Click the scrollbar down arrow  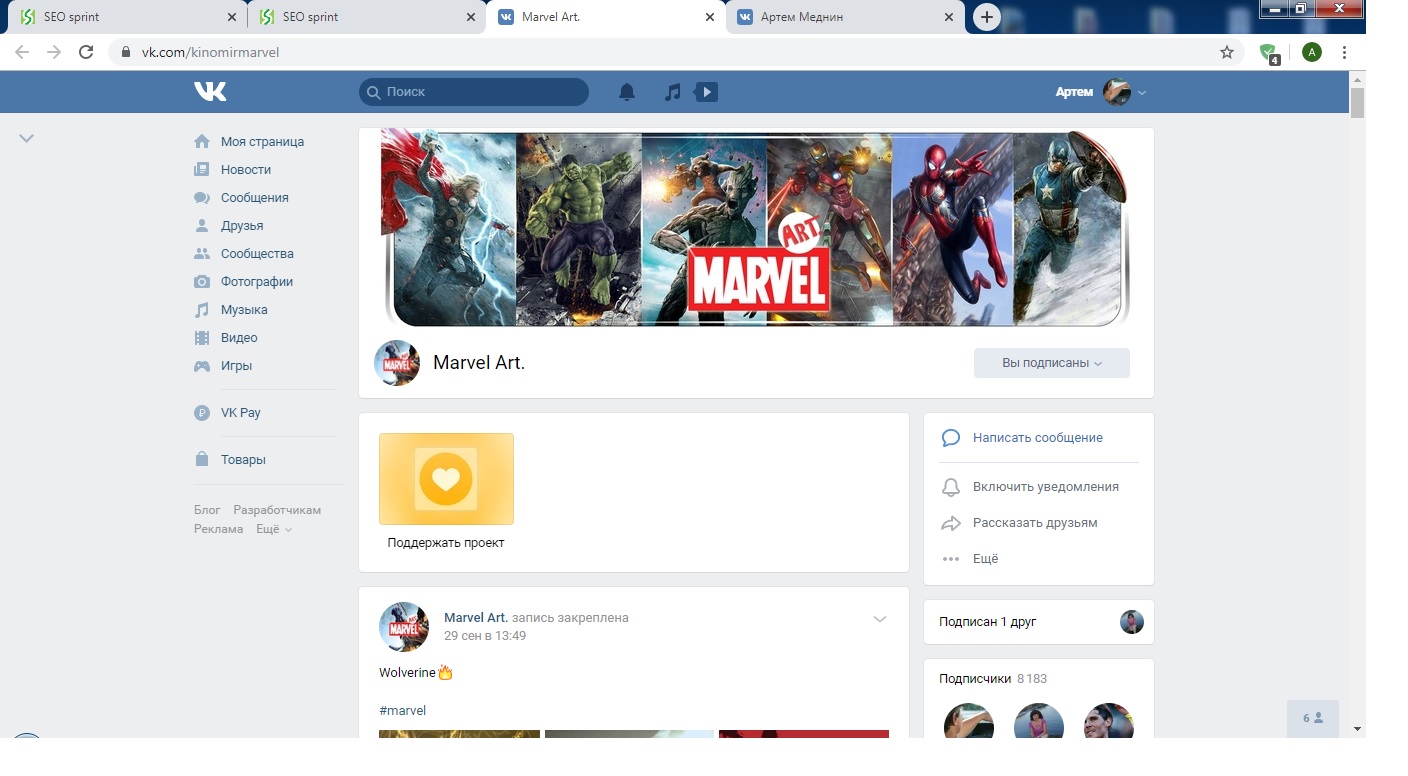click(x=1357, y=729)
